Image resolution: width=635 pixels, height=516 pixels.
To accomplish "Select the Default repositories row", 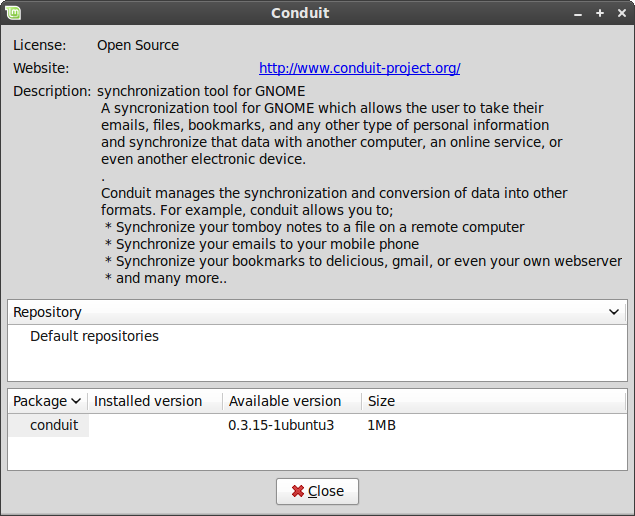I will (317, 336).
